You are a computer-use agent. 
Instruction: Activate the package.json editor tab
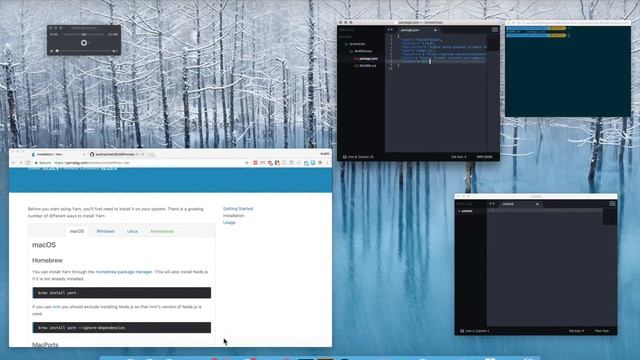[417, 30]
